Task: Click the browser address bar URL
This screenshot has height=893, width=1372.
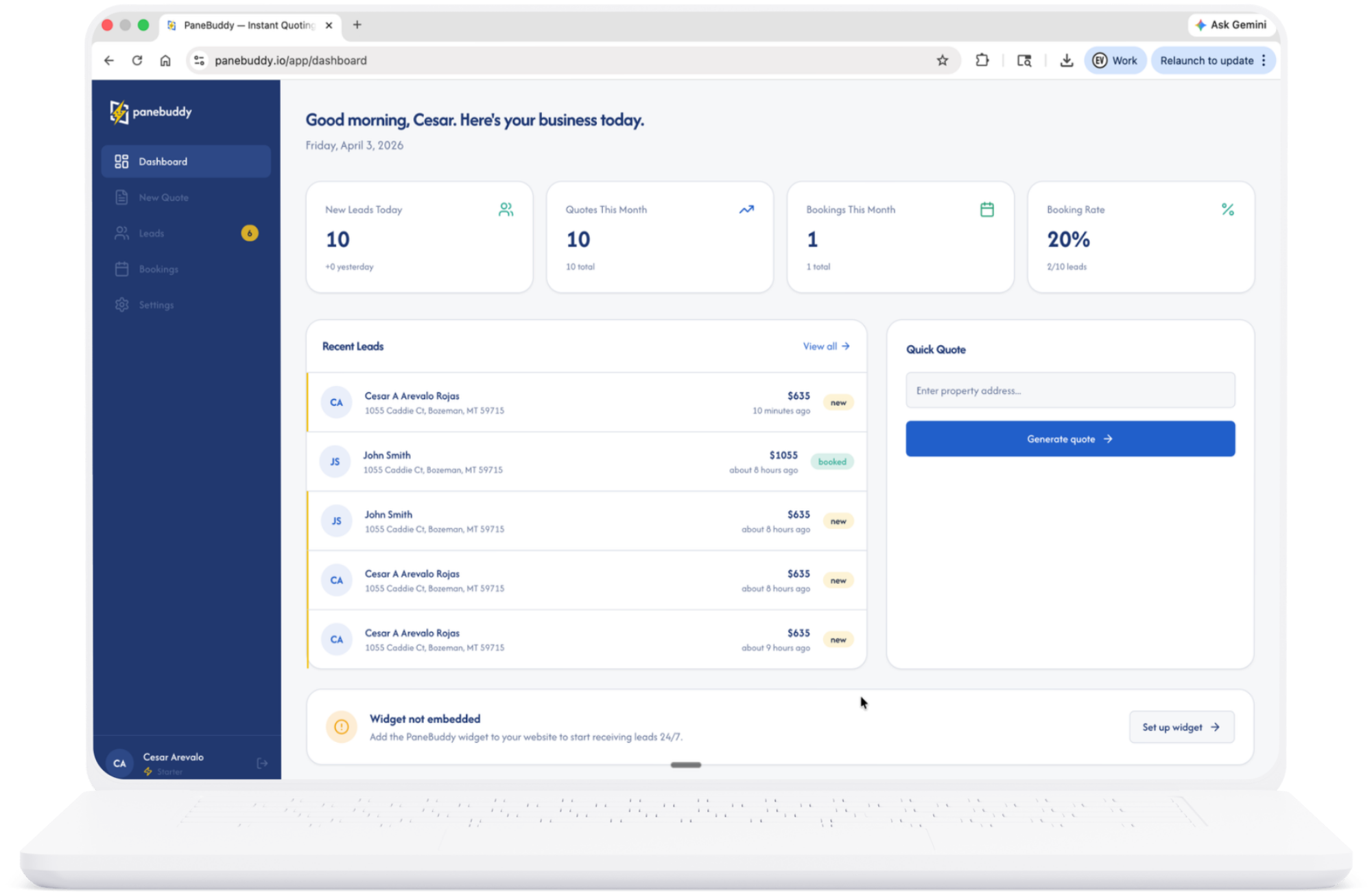Action: tap(291, 60)
